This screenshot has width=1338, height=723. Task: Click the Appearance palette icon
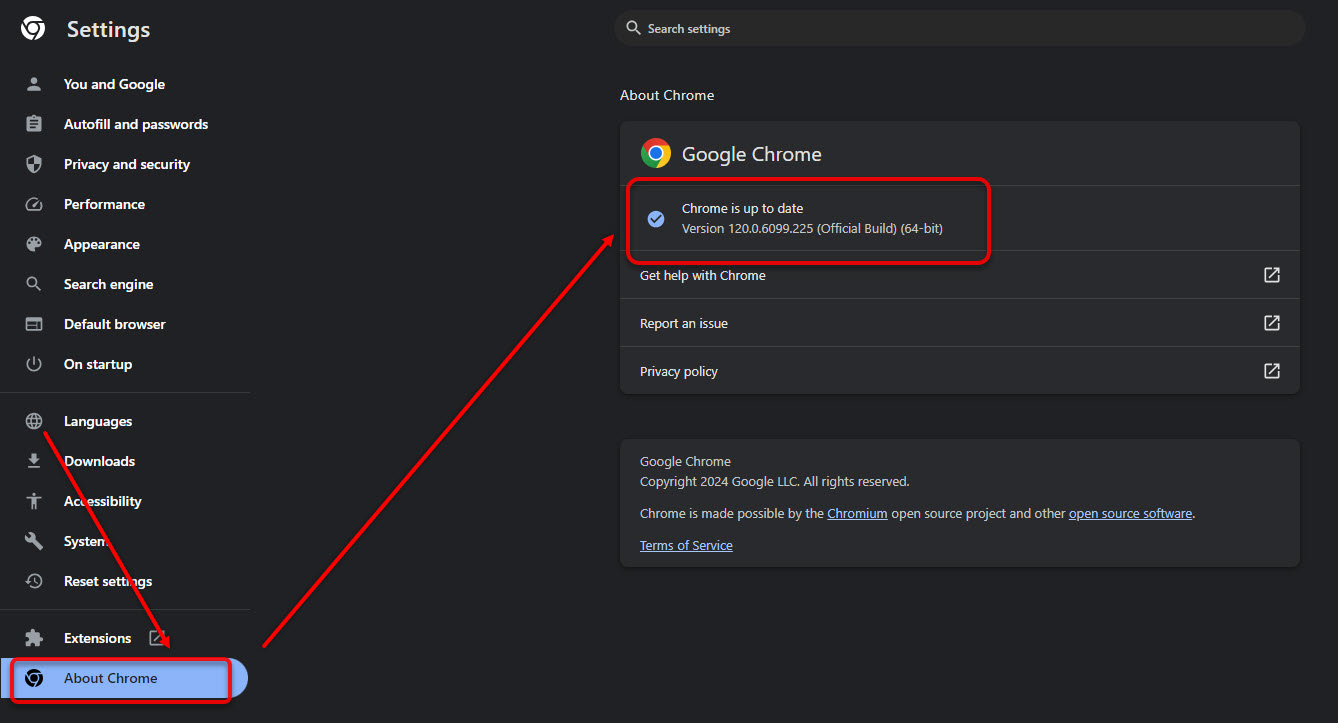tap(34, 244)
